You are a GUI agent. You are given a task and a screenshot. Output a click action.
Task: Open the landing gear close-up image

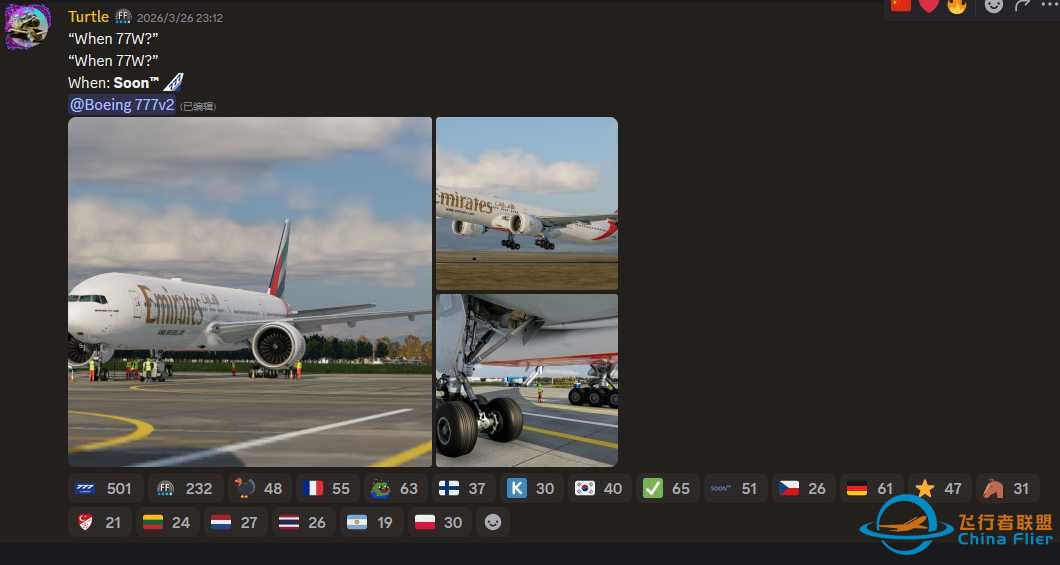click(x=527, y=380)
